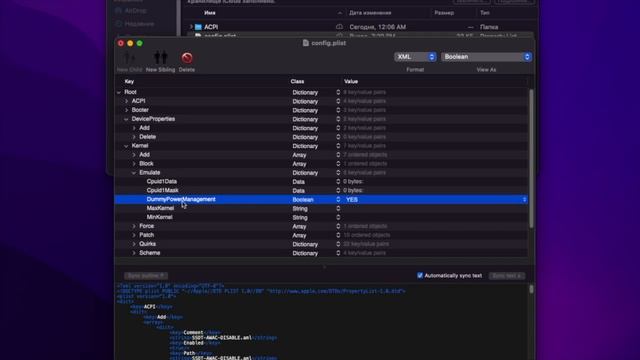Click Finder date 'Сегодня, 12:06 AM'
640x360 pixels.
[378, 27]
